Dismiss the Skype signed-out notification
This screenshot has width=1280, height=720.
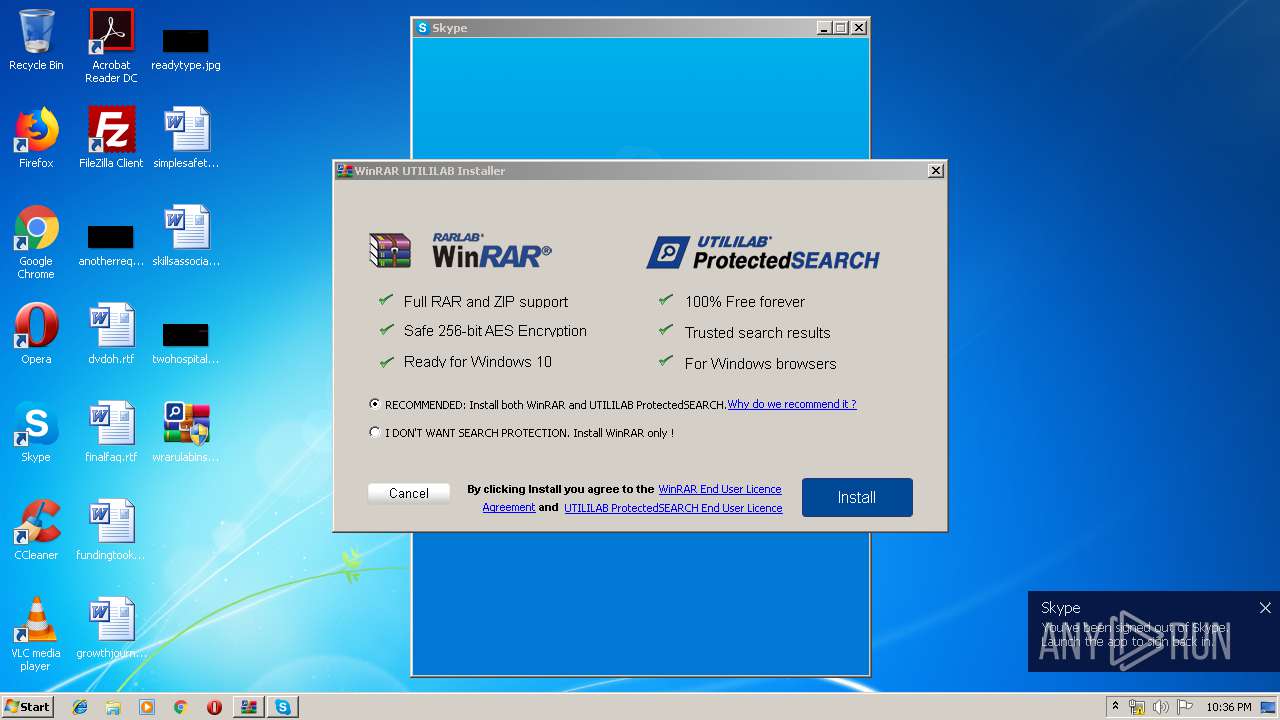(1265, 608)
